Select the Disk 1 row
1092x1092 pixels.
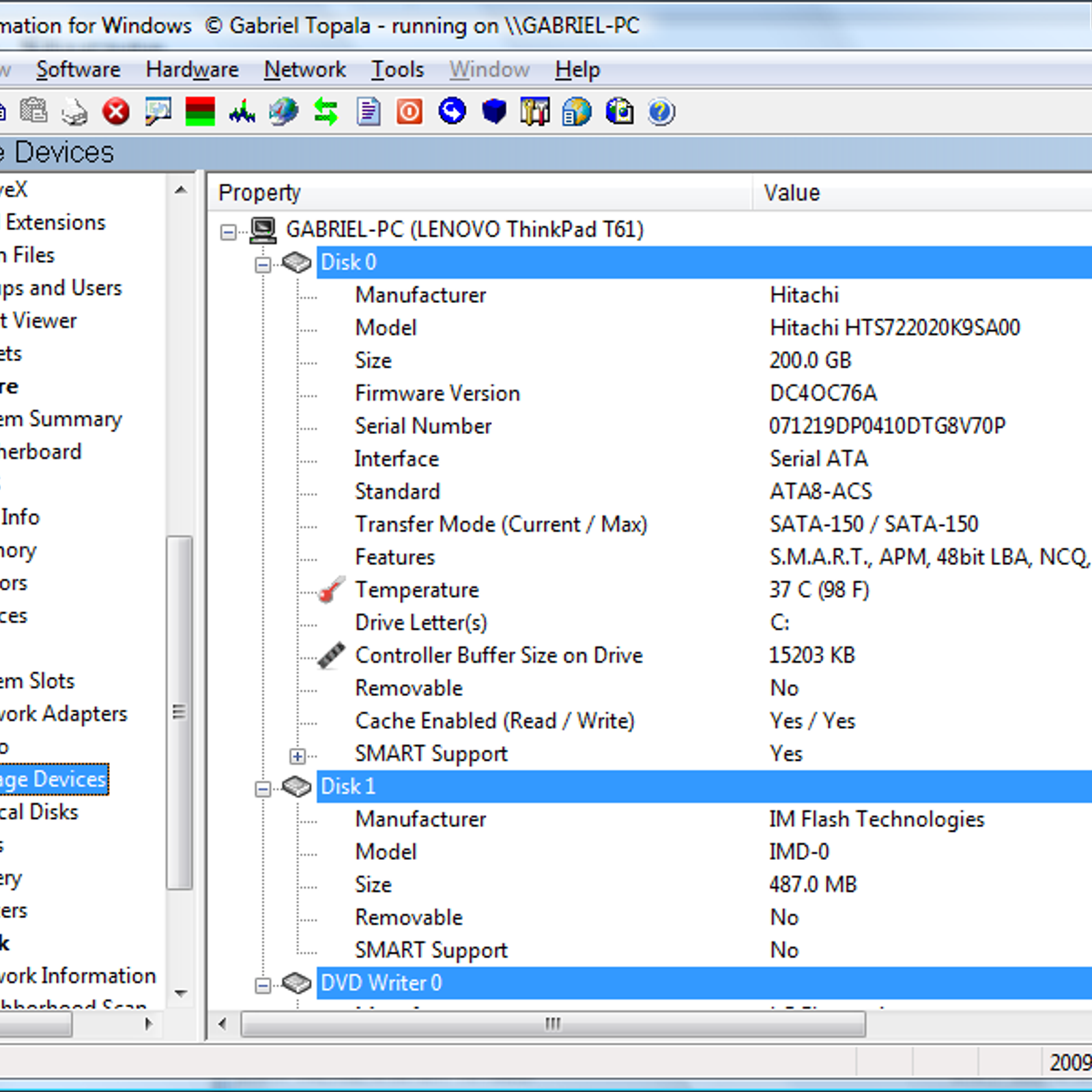tap(704, 786)
